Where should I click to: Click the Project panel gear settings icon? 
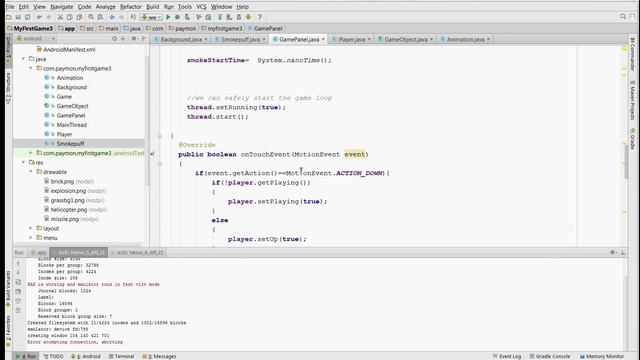pos(134,39)
